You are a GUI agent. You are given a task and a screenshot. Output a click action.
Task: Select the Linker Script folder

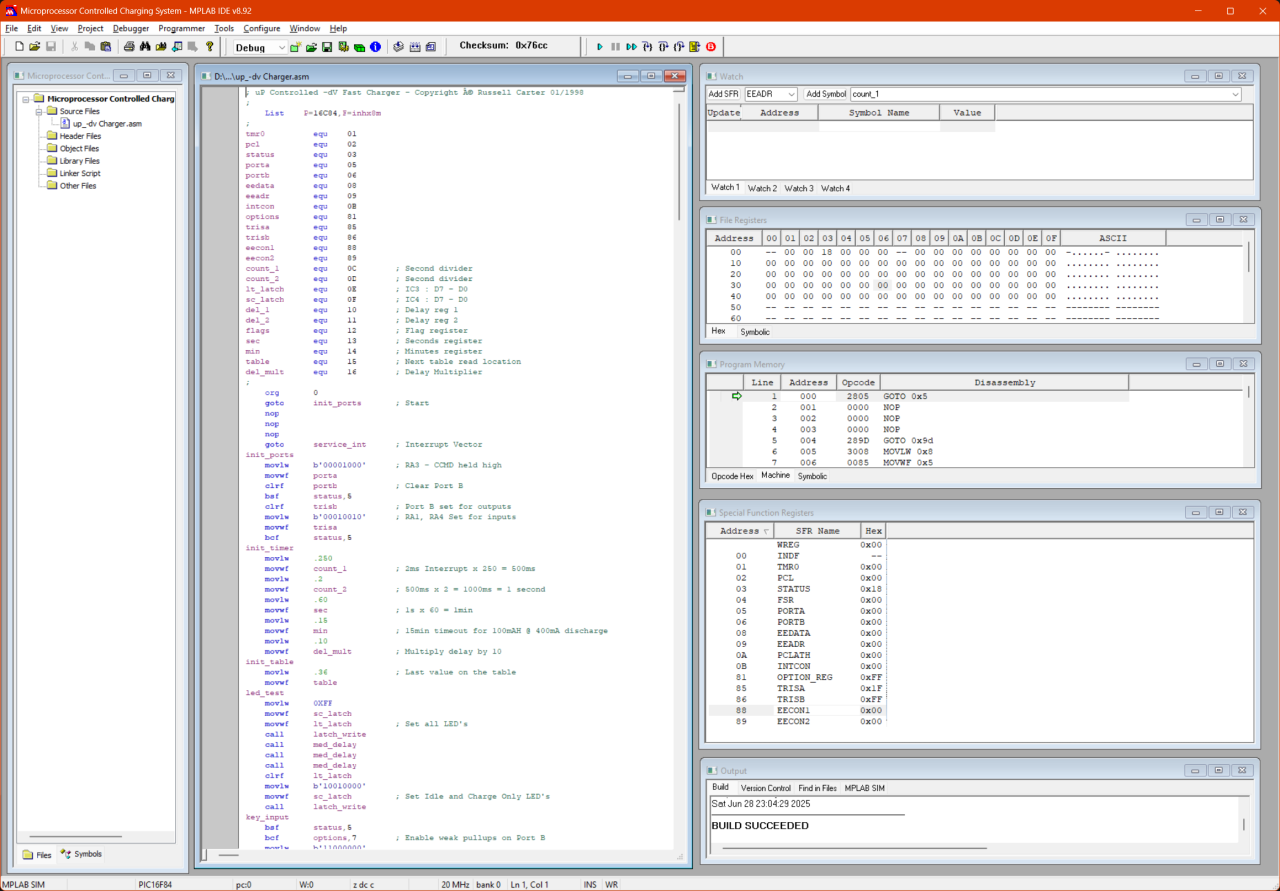[x=80, y=173]
